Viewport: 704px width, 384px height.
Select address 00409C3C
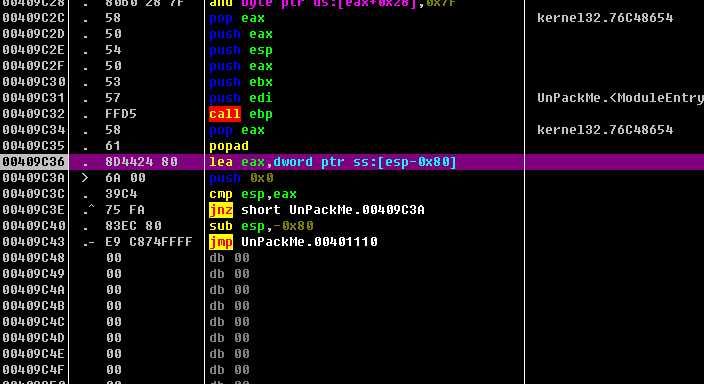click(34, 194)
